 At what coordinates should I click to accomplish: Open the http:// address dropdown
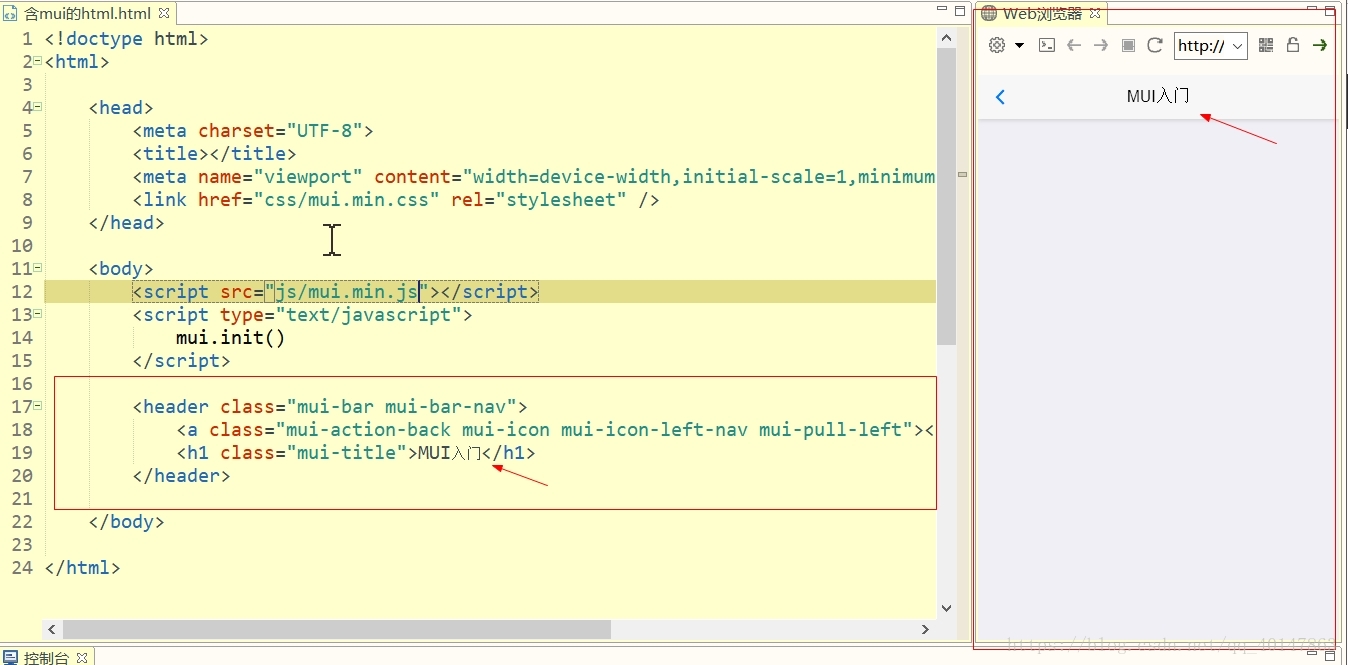point(1211,45)
